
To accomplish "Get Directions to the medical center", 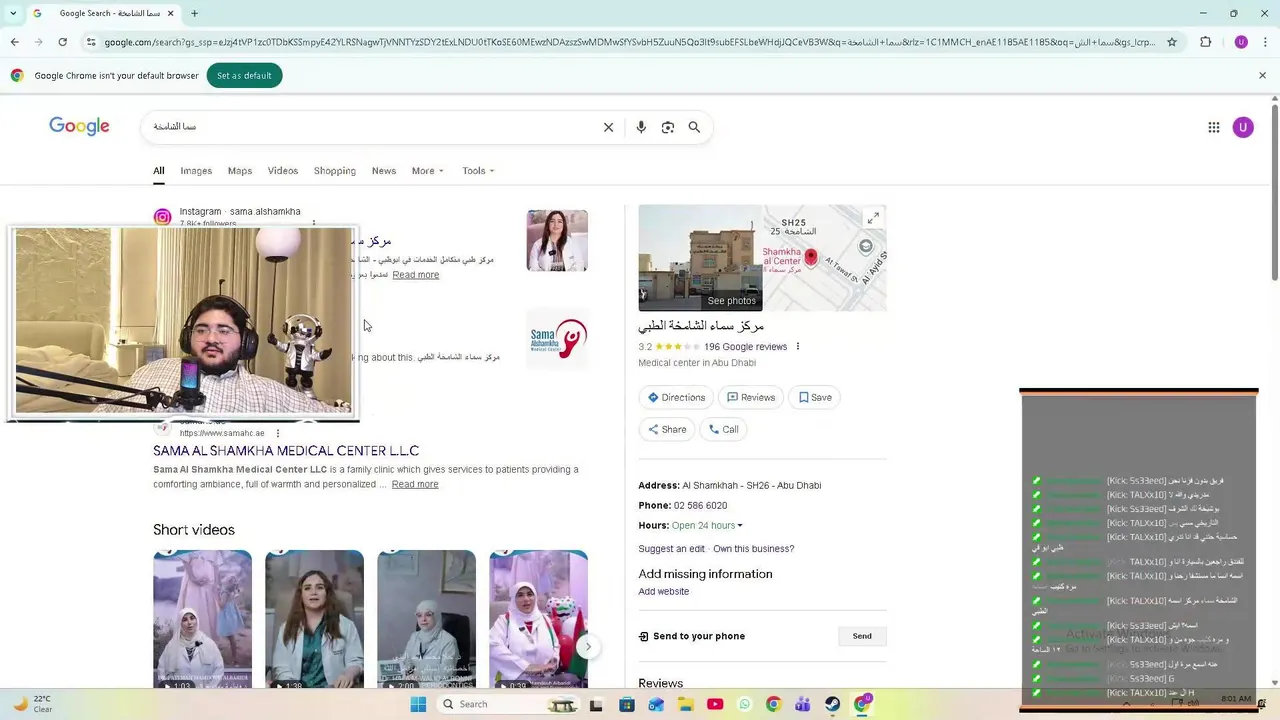I will click(677, 397).
